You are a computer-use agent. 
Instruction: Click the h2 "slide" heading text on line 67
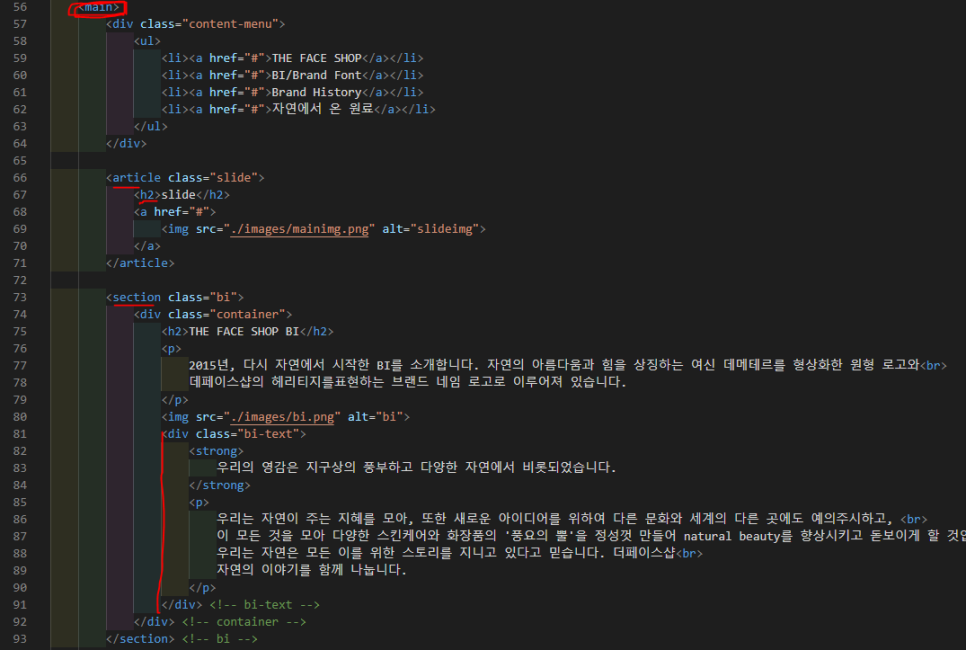click(178, 195)
